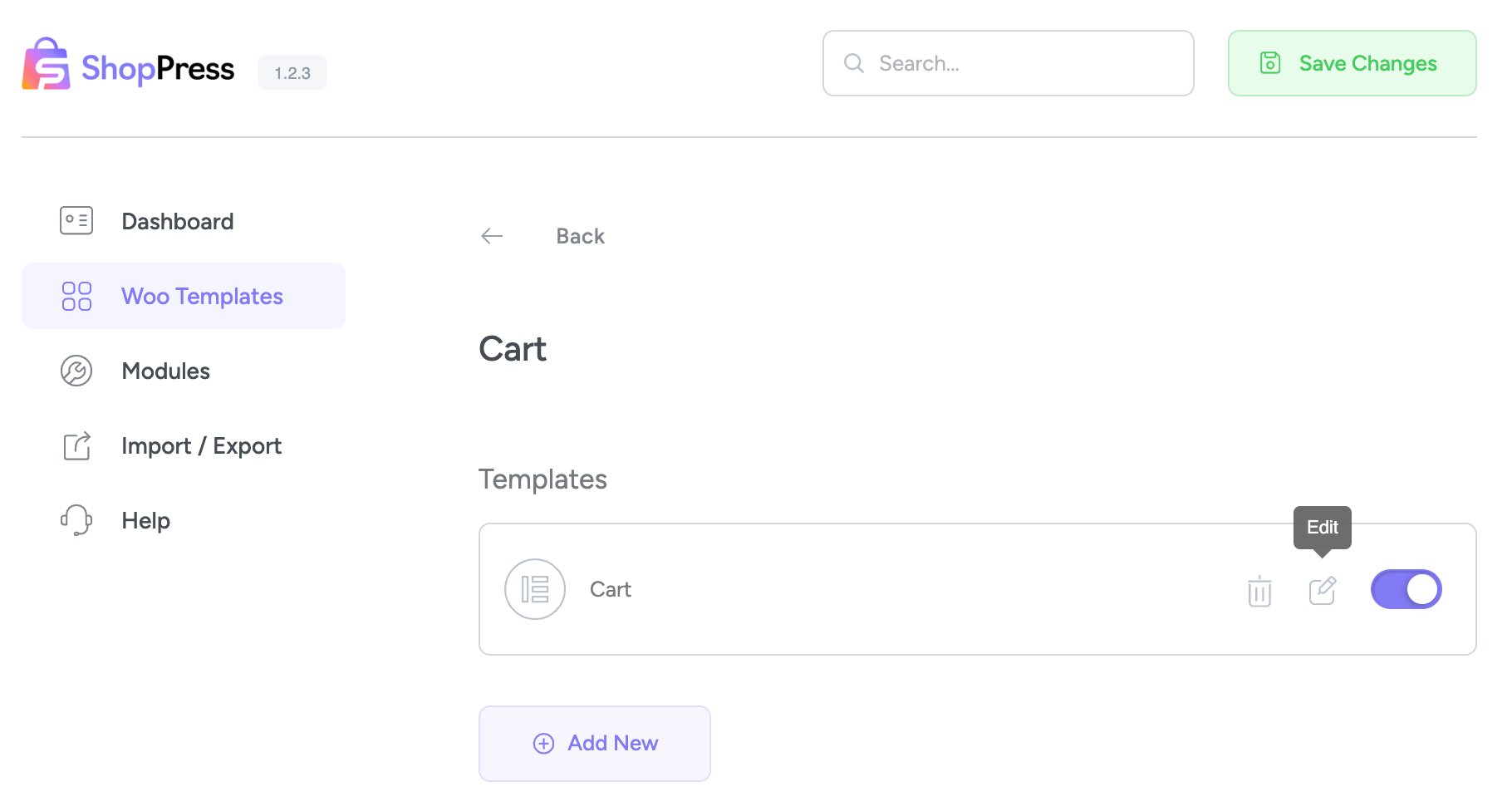This screenshot has width=1512, height=811.
Task: Delete the Cart template using trash icon
Action: coord(1259,590)
